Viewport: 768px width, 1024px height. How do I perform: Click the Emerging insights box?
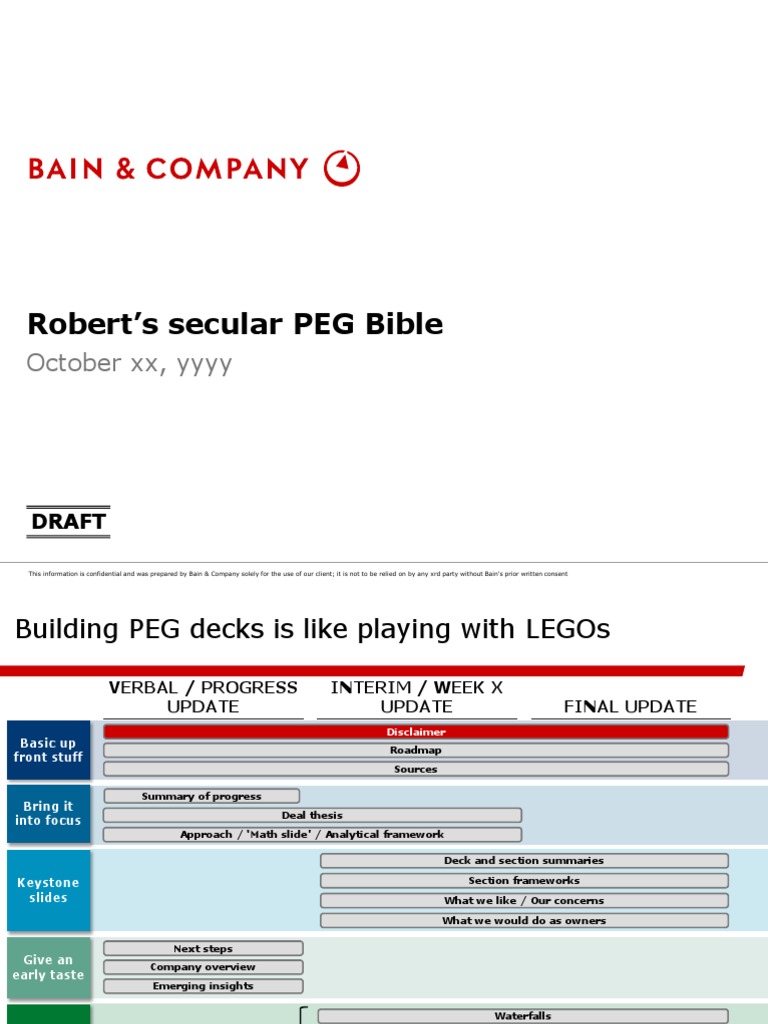pos(203,986)
